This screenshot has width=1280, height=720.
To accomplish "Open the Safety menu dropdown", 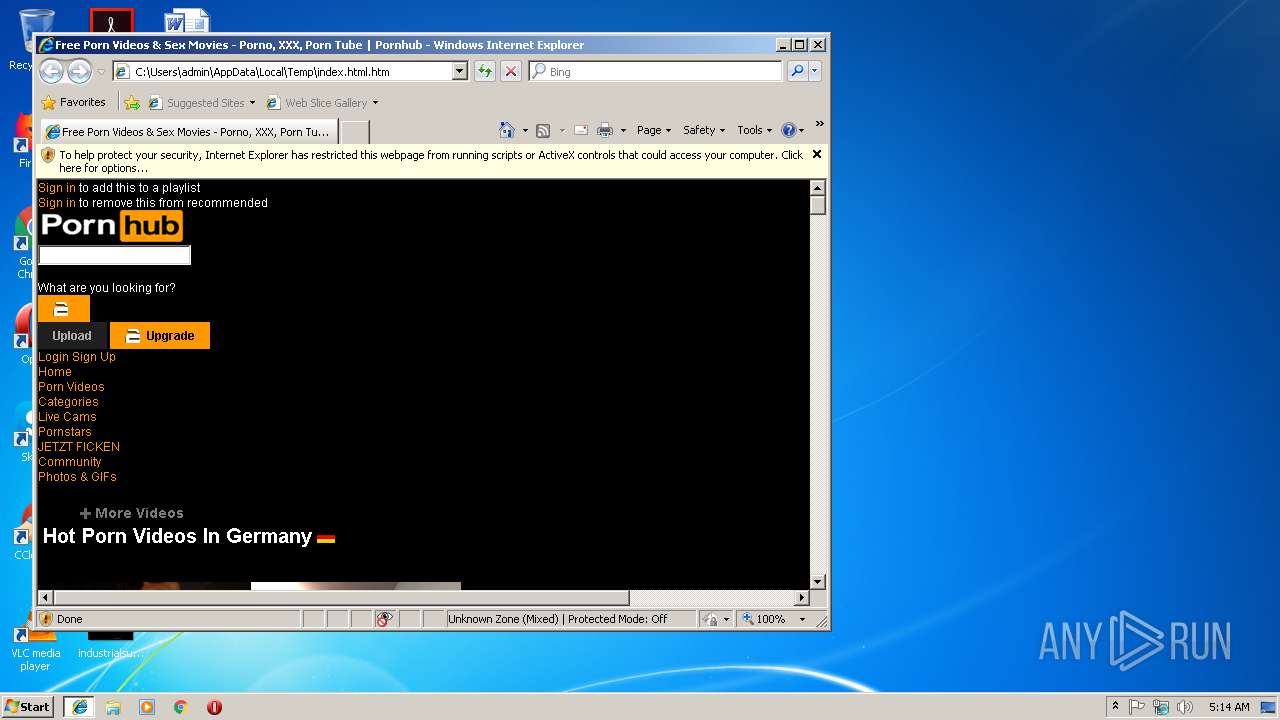I will pos(704,130).
